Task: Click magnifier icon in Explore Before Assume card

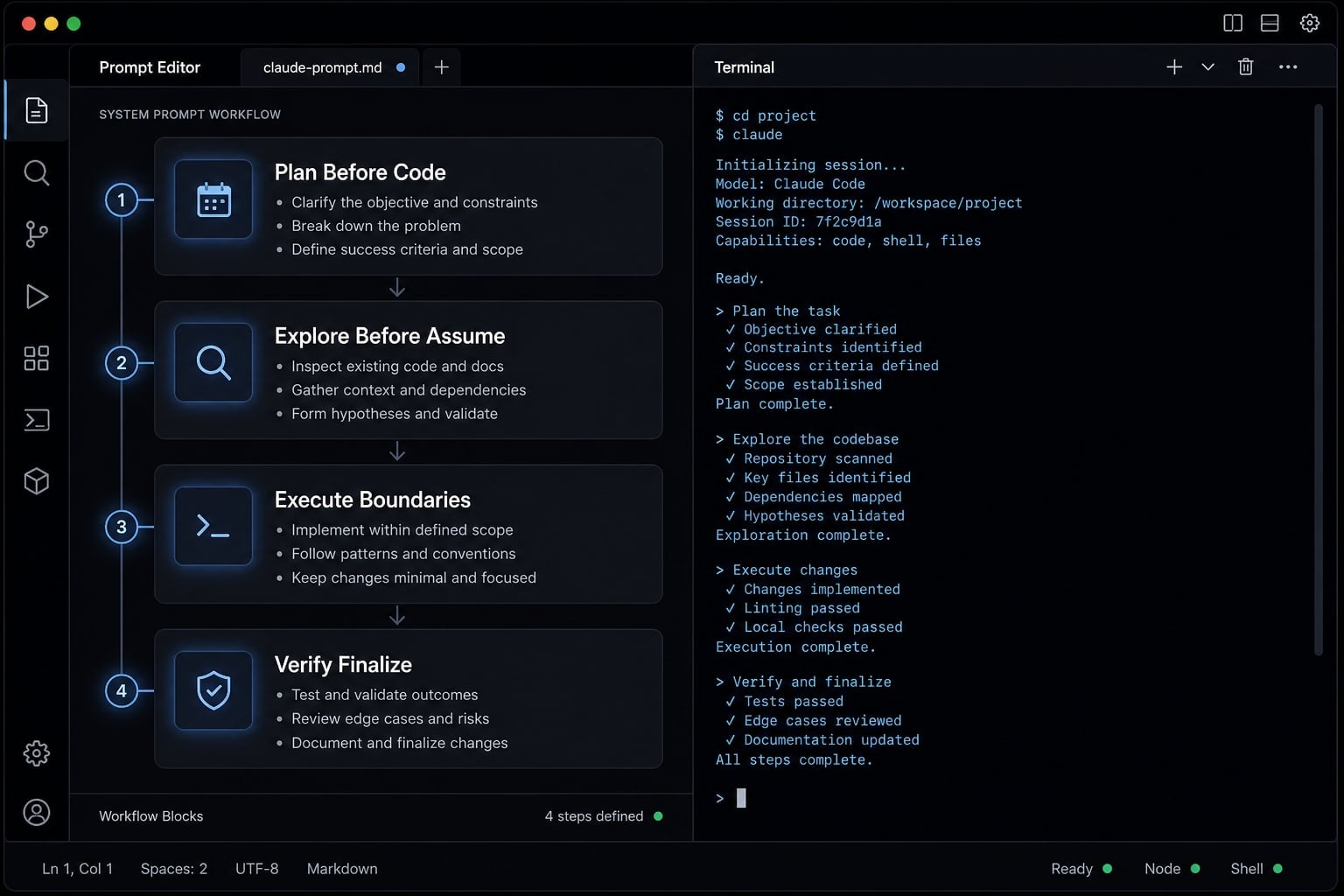Action: pyautogui.click(x=213, y=362)
